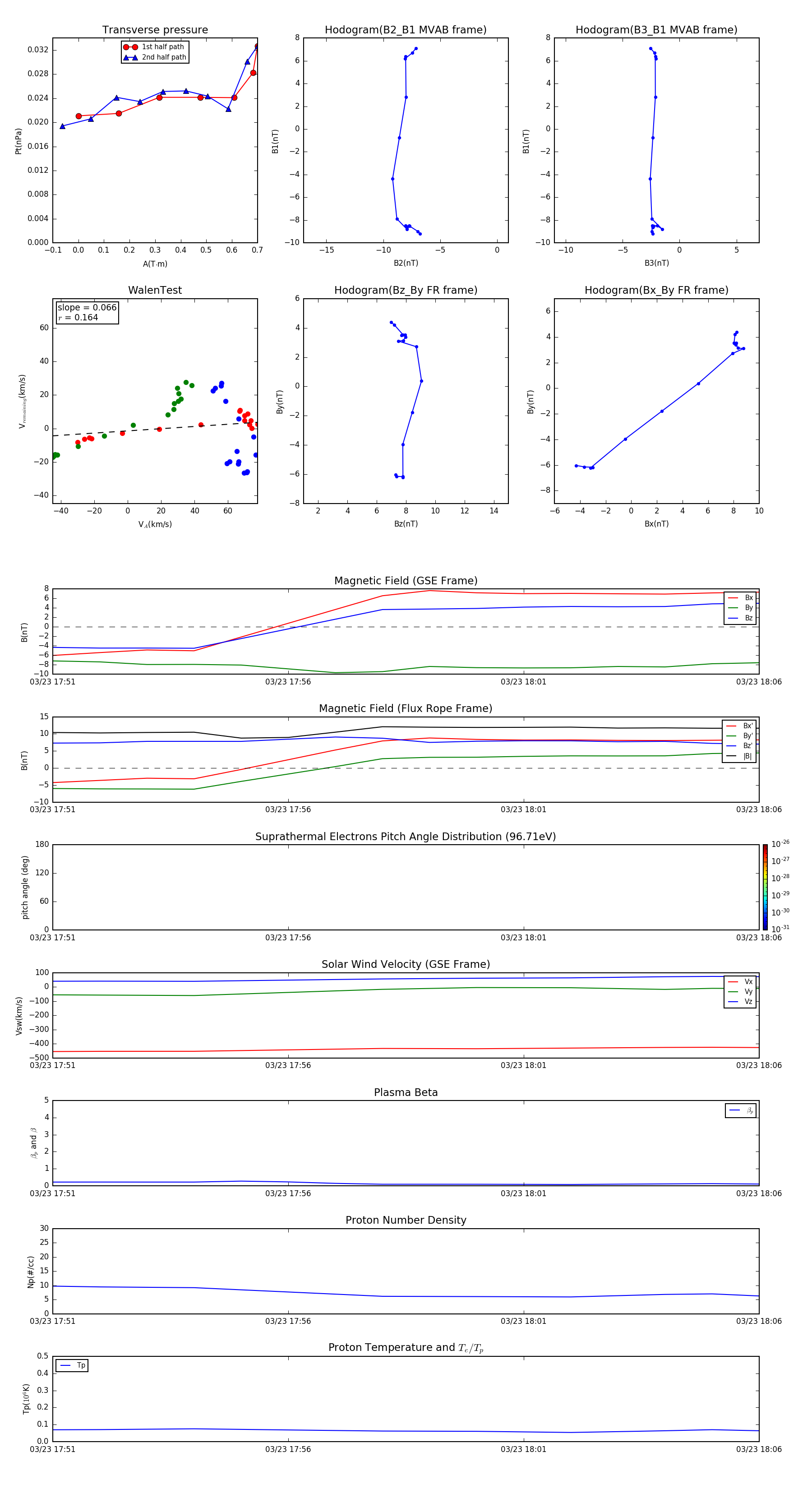
Task: Click the "Proton Number Density" title
Action: 406,1221
